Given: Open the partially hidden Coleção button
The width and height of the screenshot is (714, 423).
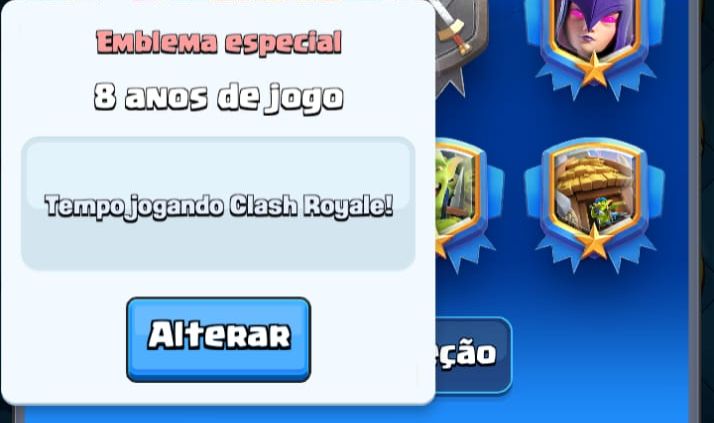Looking at the screenshot, I should coord(473,354).
